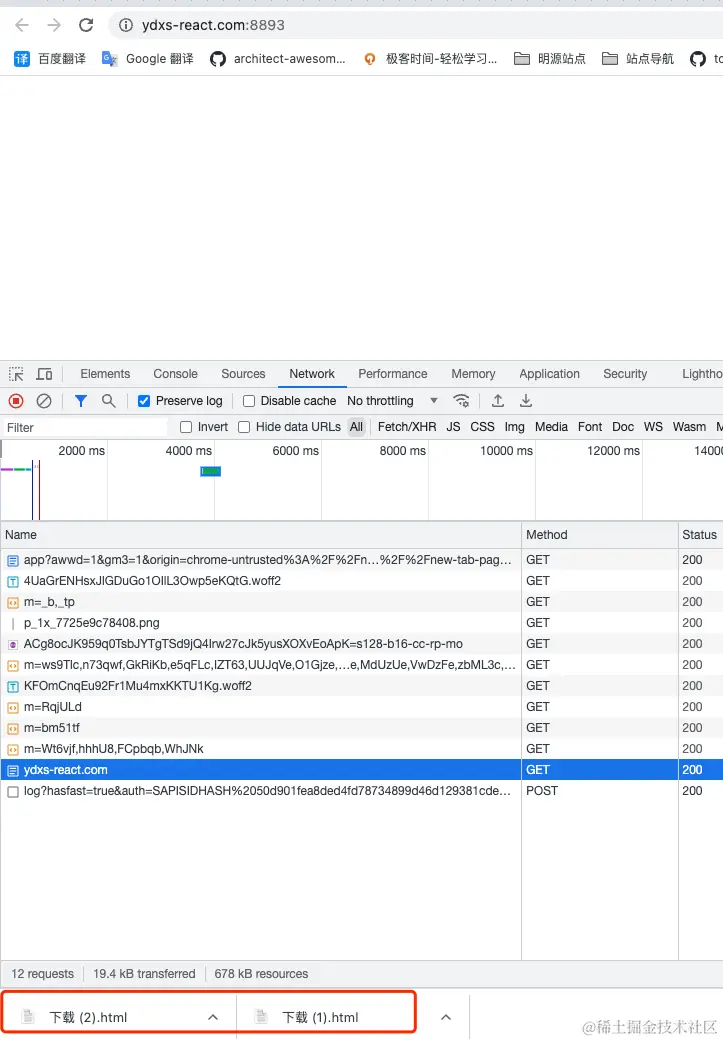
Task: Switch to the Elements tab
Action: point(105,374)
